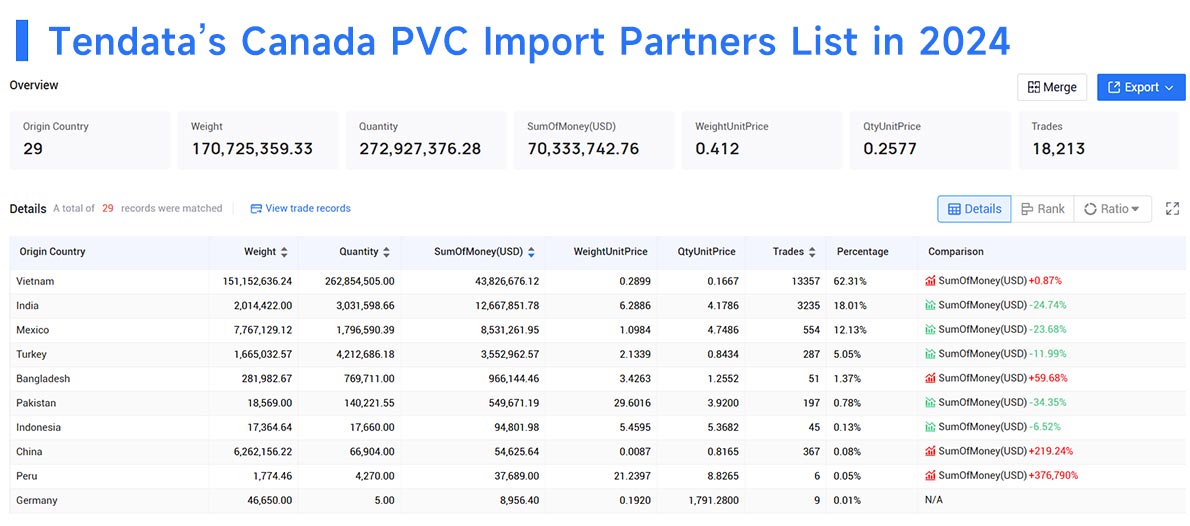Open the View trade records link
This screenshot has height=526, width=1190.
(x=301, y=208)
